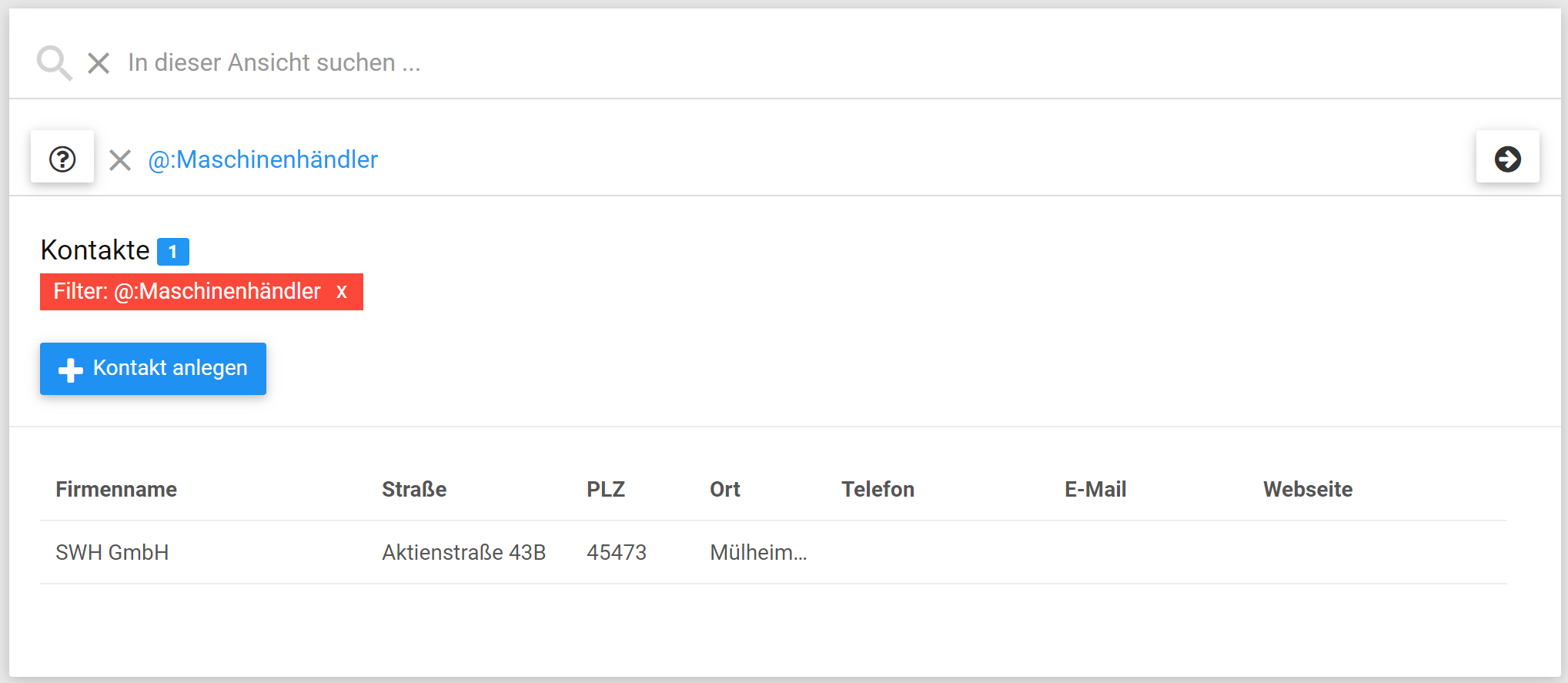Dismiss the red filter tag via x
1568x683 pixels.
342,292
